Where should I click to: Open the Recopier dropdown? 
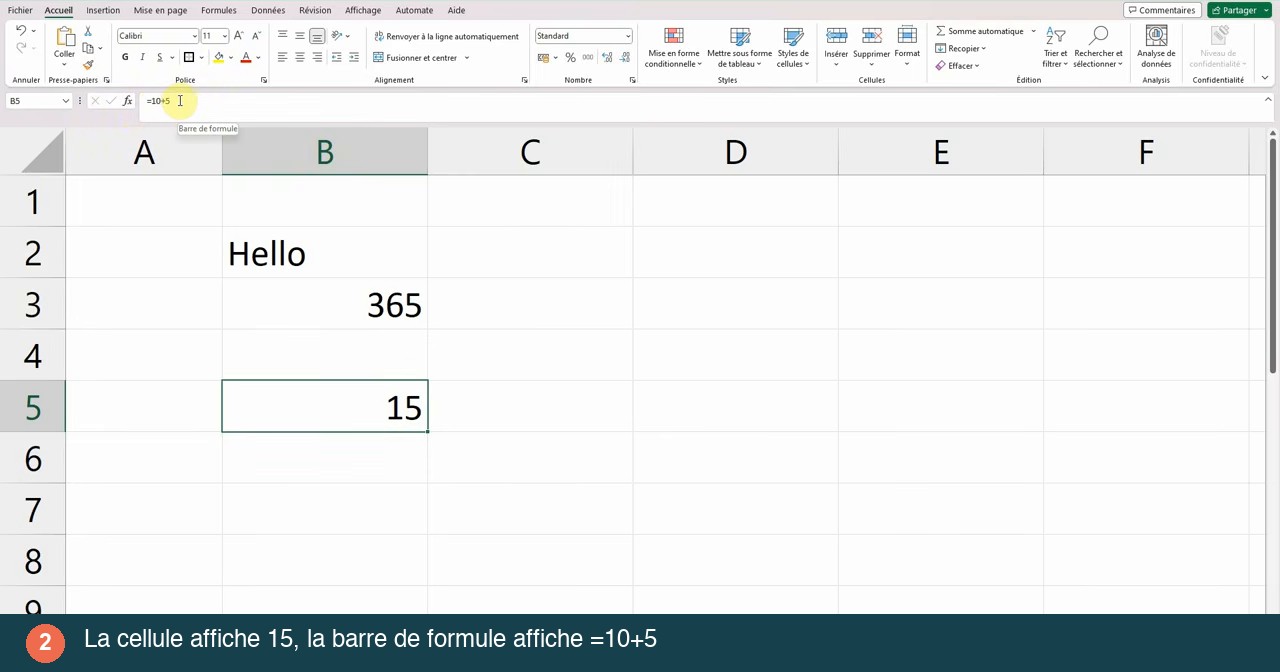[961, 48]
